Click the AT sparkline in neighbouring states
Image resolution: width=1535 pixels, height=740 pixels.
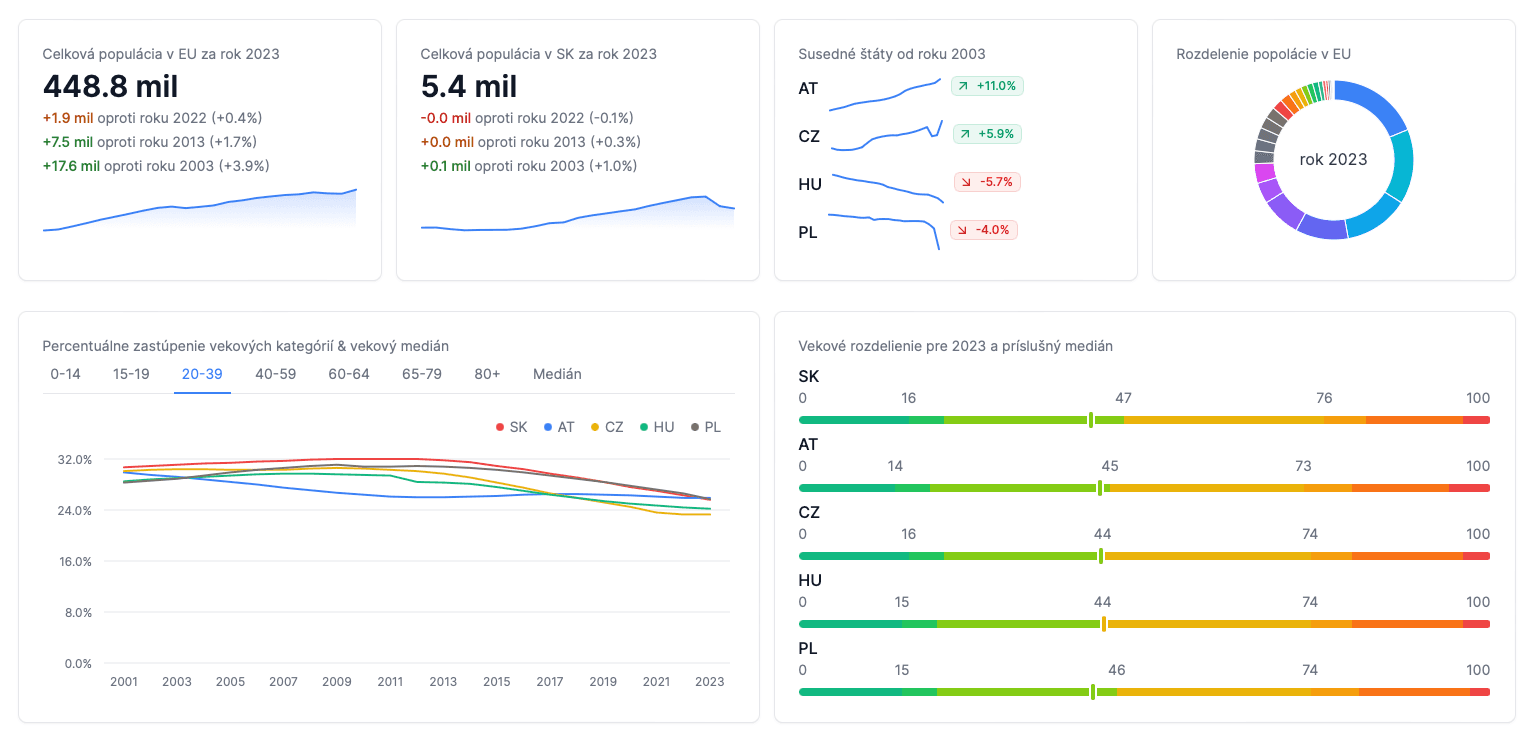(885, 96)
